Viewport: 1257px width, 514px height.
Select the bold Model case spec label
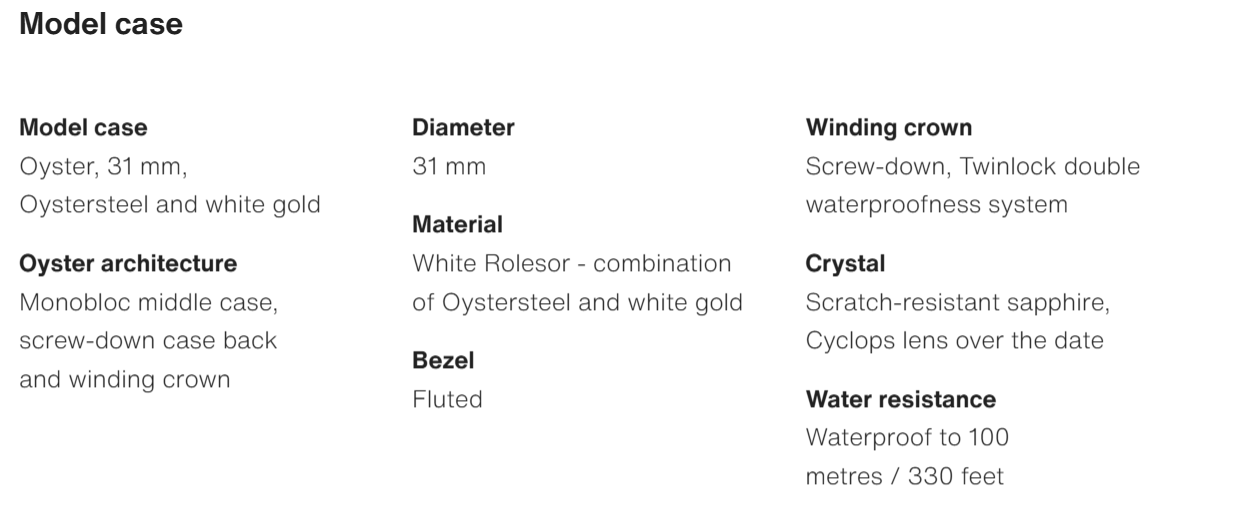click(x=83, y=128)
